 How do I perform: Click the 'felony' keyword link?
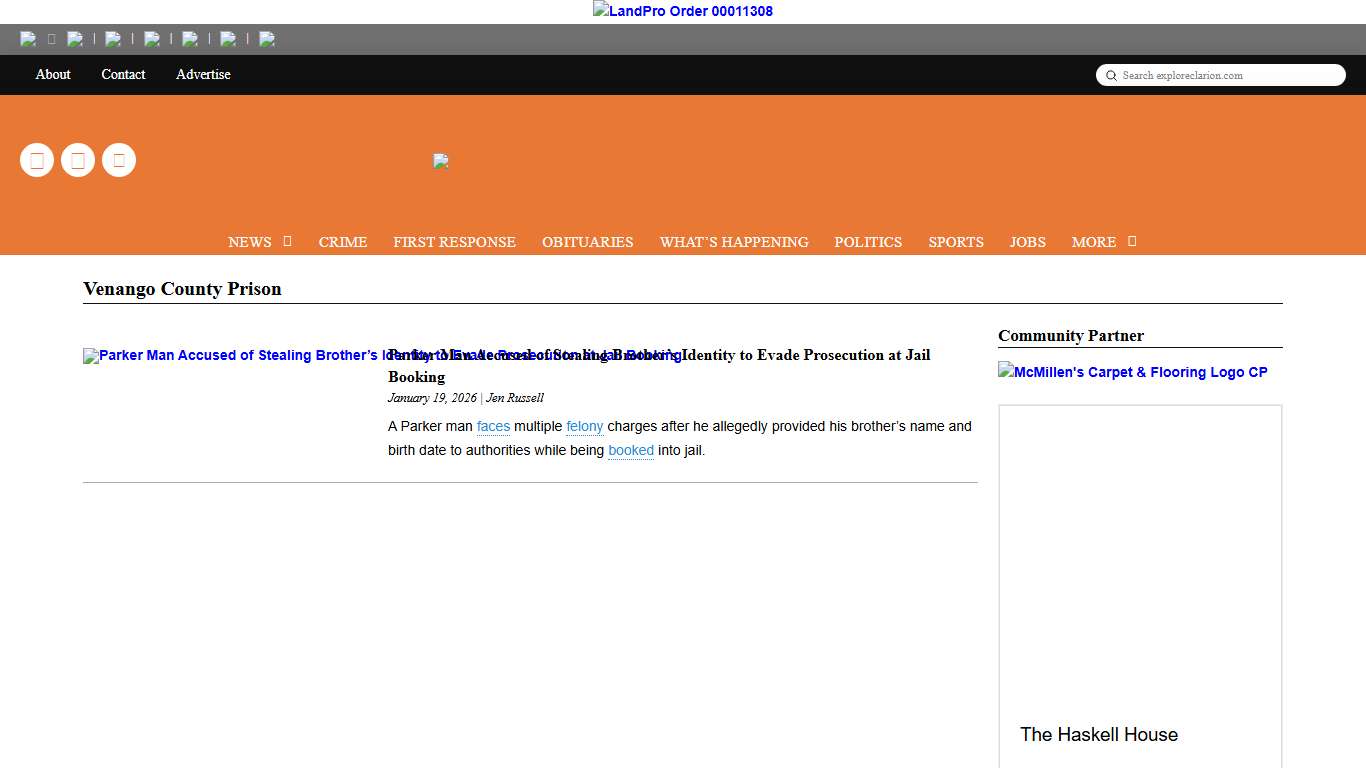584,427
